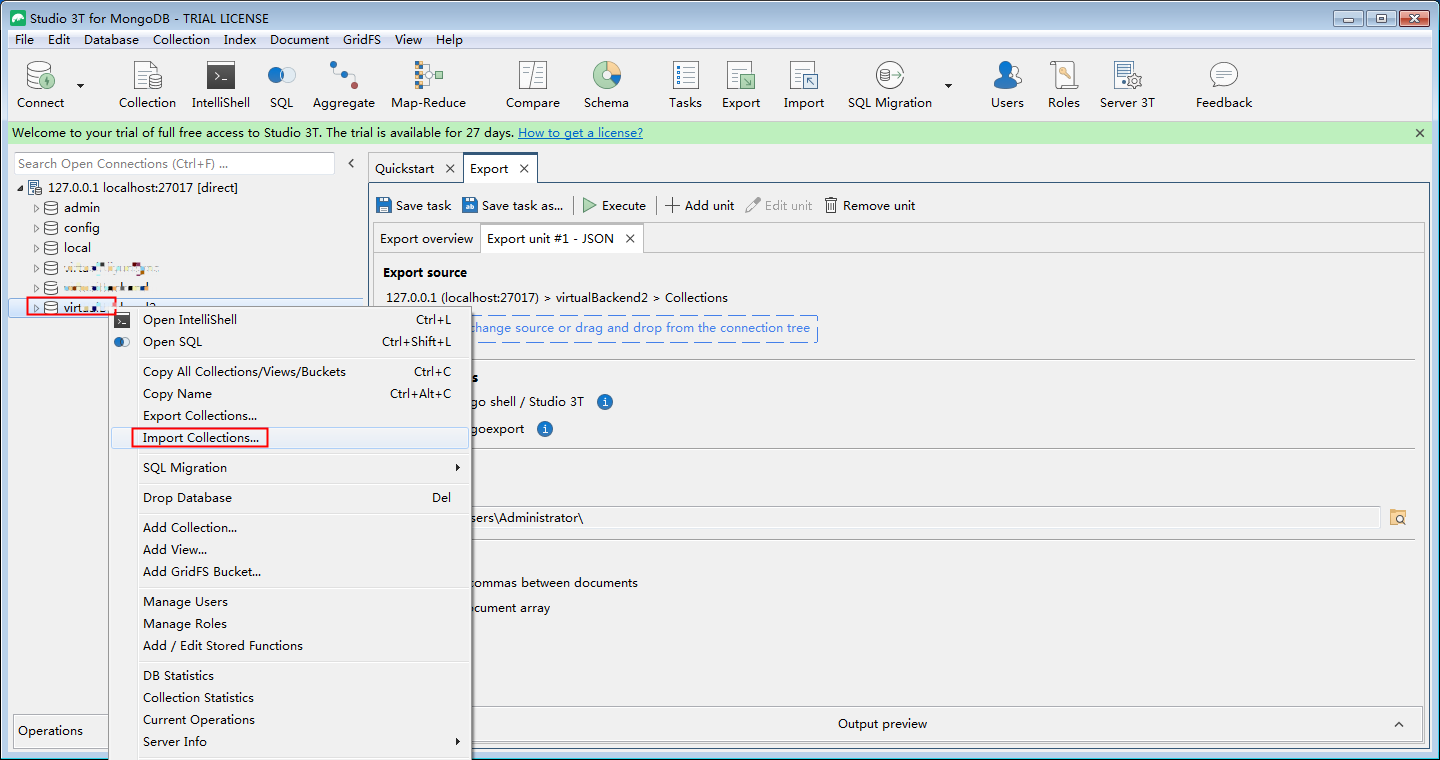Switch to the Export overview tab
This screenshot has height=760, width=1440.
426,239
